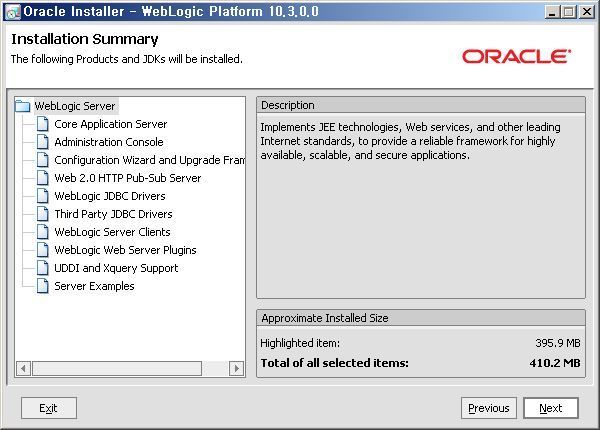Click the document icon beside Third Party JDBC Drivers
Screen dimensions: 600x430
point(42,214)
